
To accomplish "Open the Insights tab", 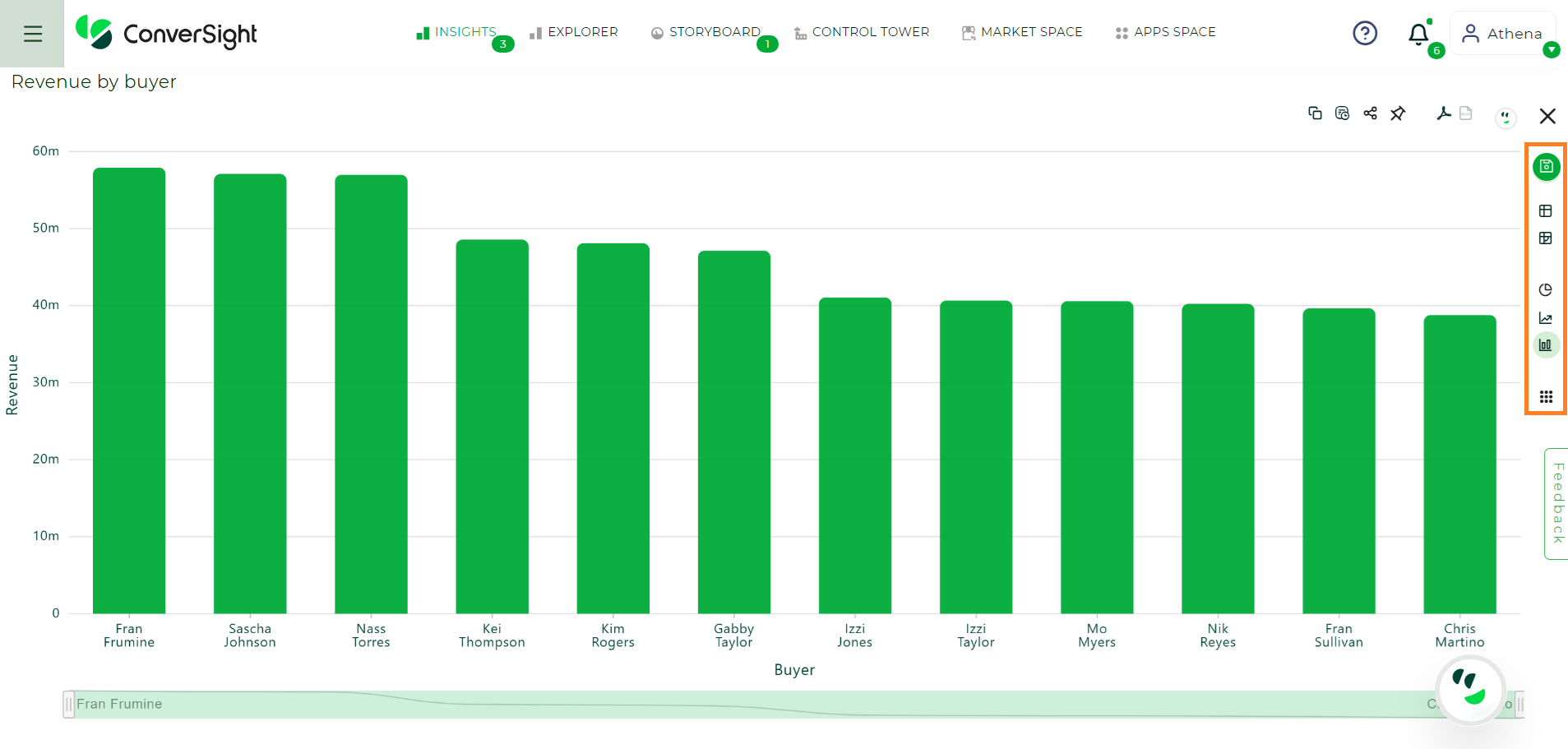I will 456,32.
